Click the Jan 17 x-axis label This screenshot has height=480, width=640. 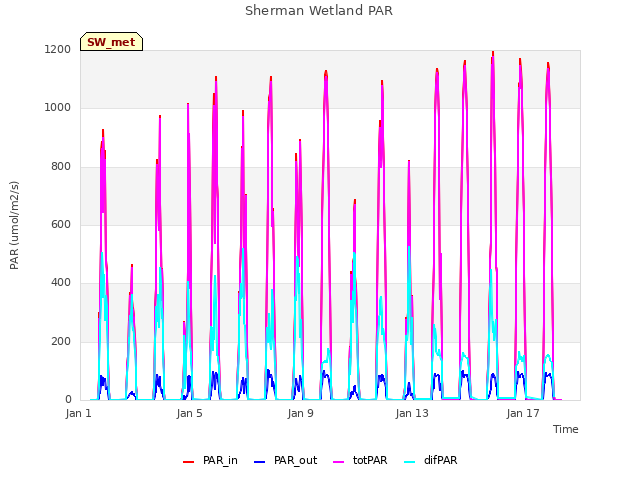click(523, 413)
